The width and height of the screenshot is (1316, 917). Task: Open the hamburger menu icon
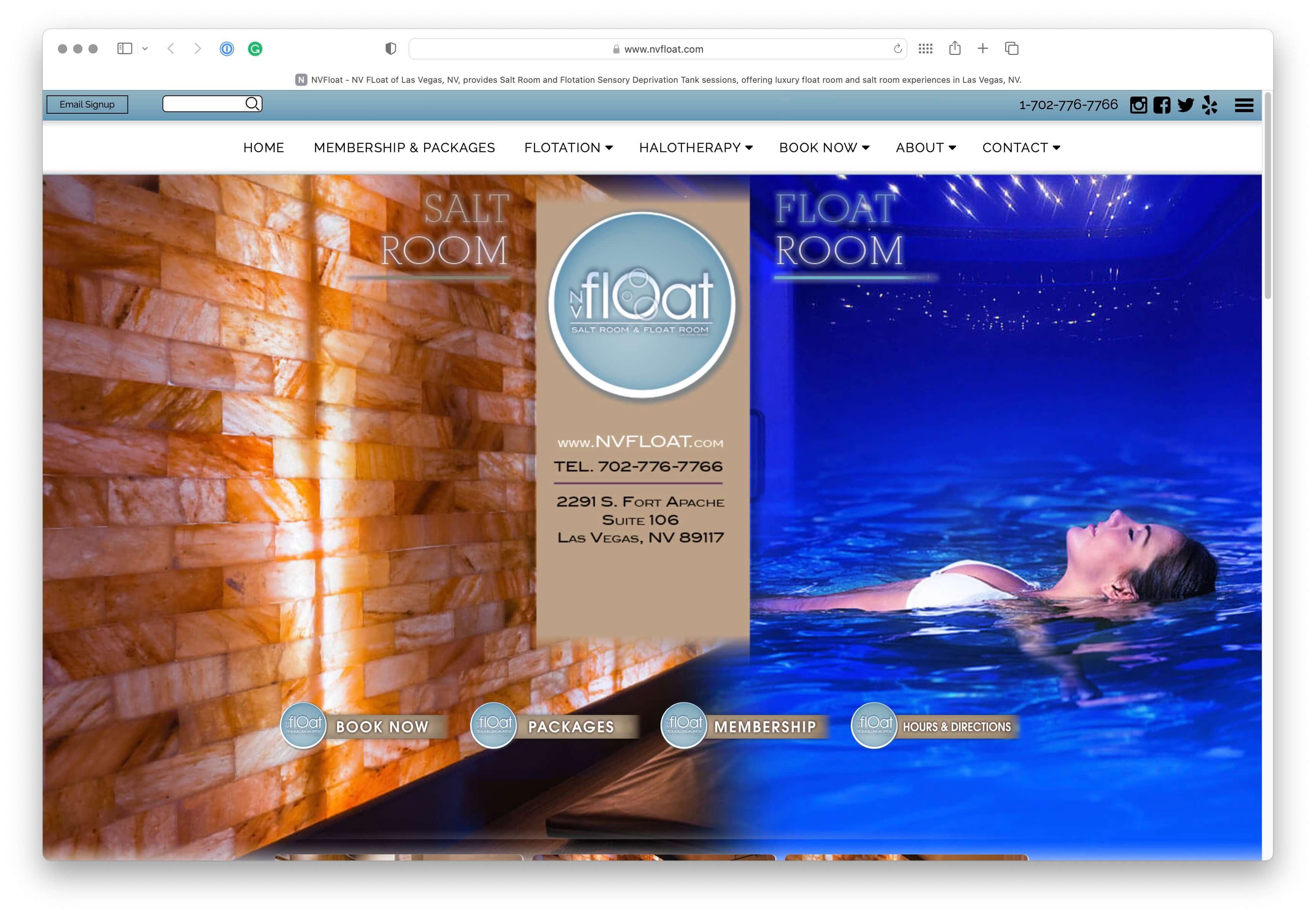click(1244, 105)
